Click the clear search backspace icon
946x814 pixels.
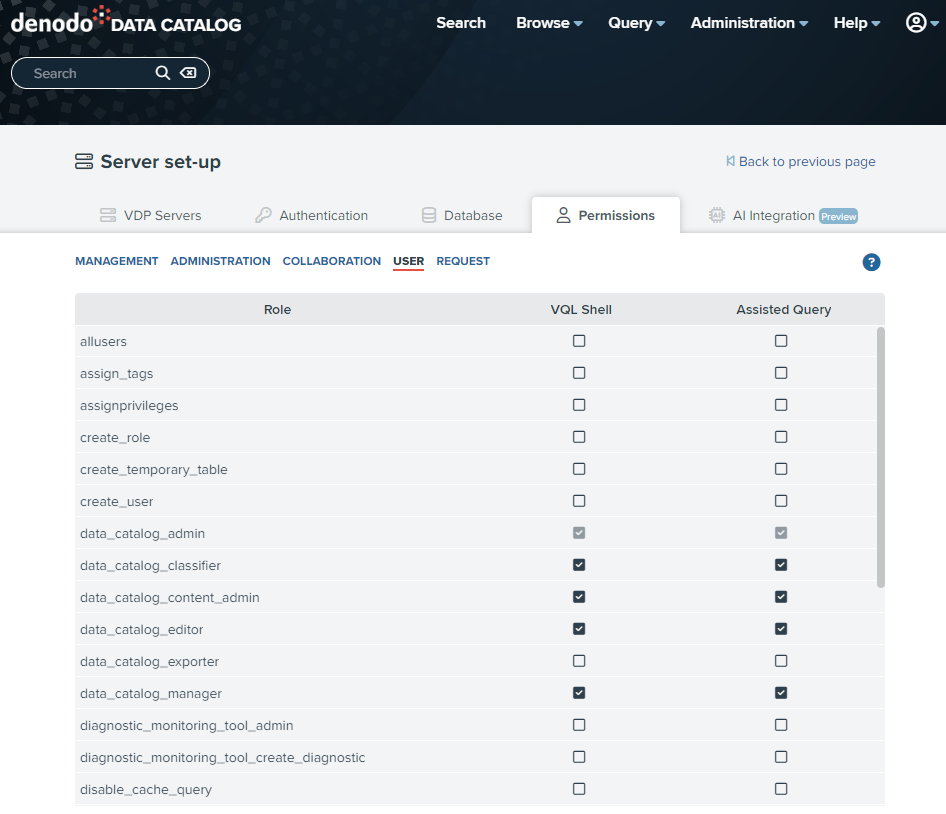pyautogui.click(x=188, y=73)
